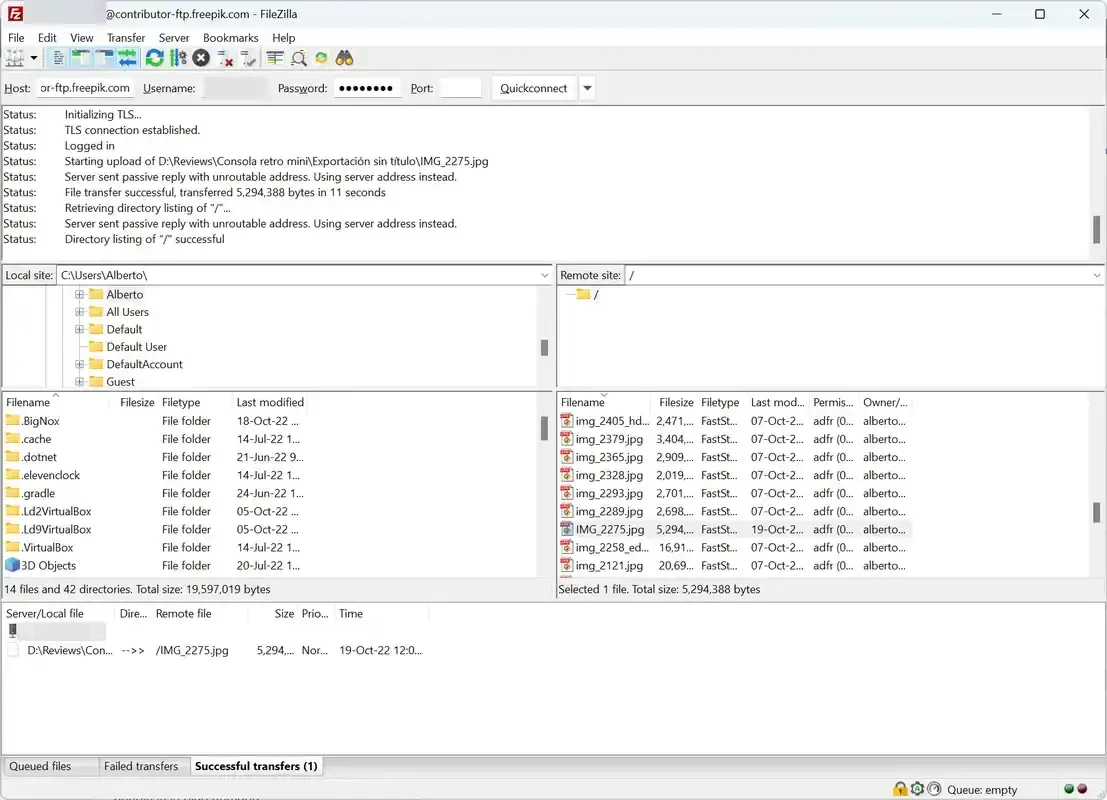The height and width of the screenshot is (800, 1107).
Task: Toggle synchronized browsing icon
Action: (x=321, y=59)
